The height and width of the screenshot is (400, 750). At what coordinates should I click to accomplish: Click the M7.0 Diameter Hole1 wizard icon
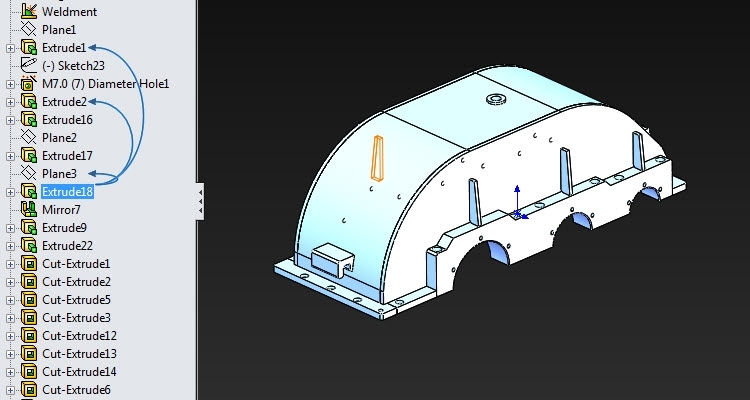point(29,84)
